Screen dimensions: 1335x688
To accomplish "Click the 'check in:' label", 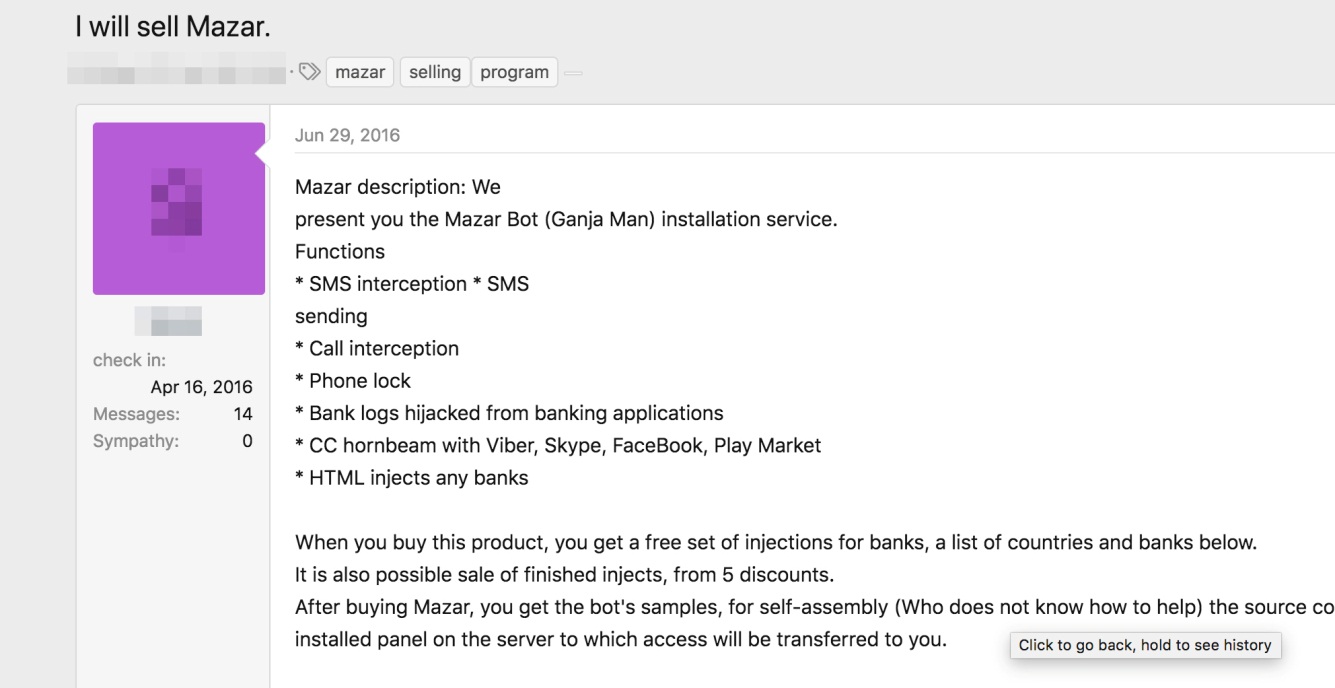I will coord(129,360).
